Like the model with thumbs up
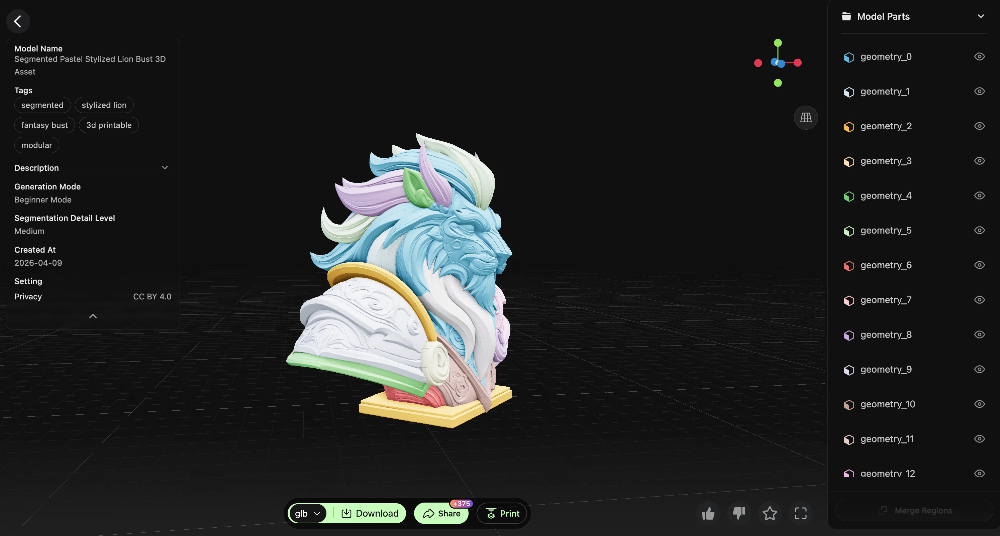The height and width of the screenshot is (536, 1000). (x=708, y=513)
